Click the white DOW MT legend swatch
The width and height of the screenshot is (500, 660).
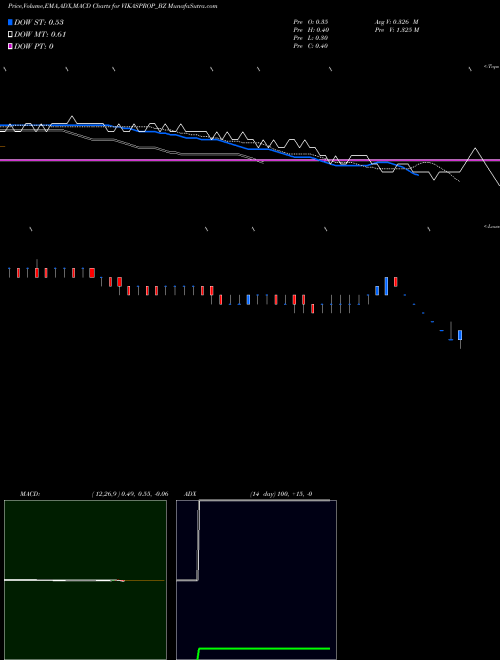11,35
